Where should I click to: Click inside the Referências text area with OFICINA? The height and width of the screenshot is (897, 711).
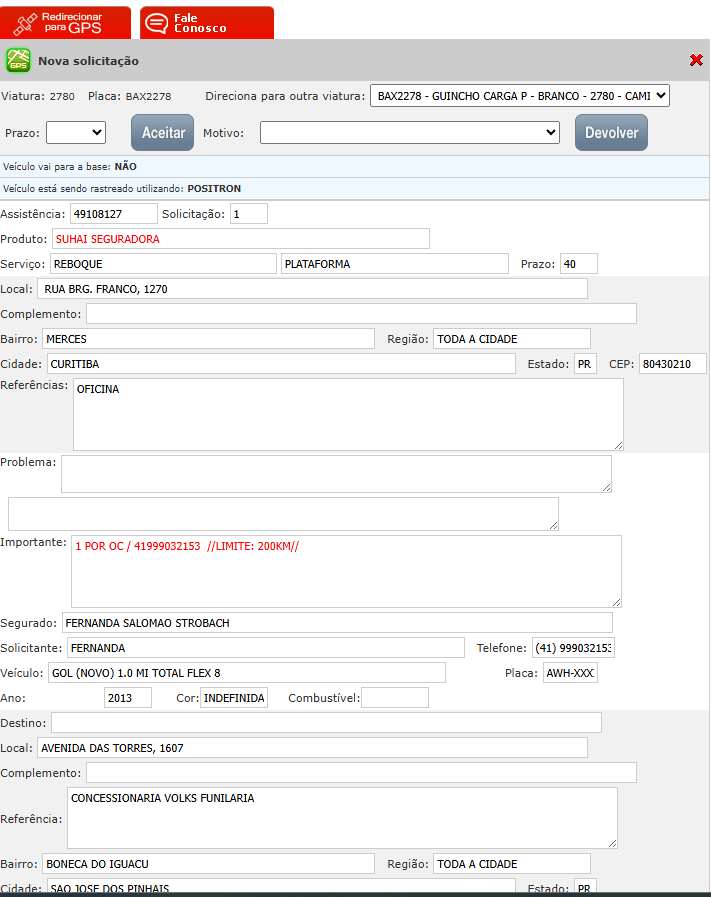348,414
